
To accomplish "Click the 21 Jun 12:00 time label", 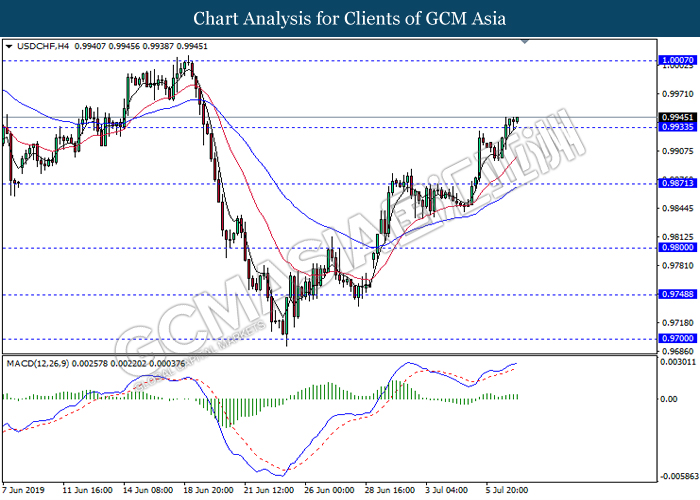I will tap(269, 490).
